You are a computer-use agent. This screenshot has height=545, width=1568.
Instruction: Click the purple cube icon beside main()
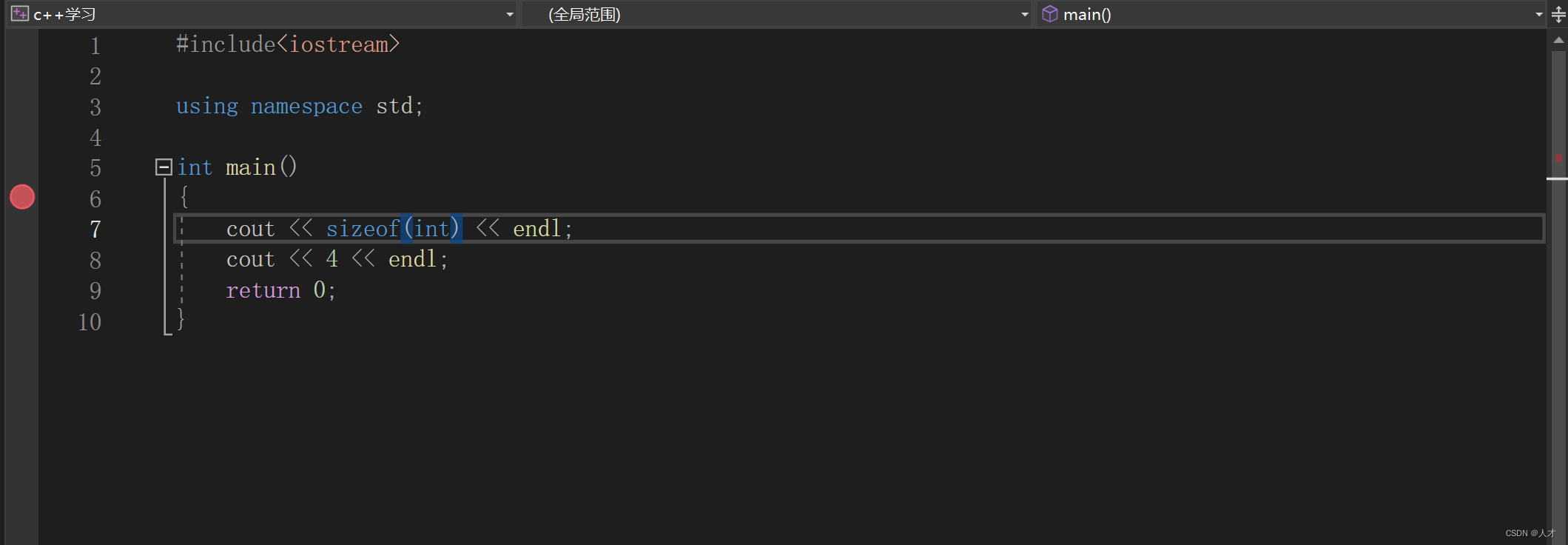[x=1050, y=13]
